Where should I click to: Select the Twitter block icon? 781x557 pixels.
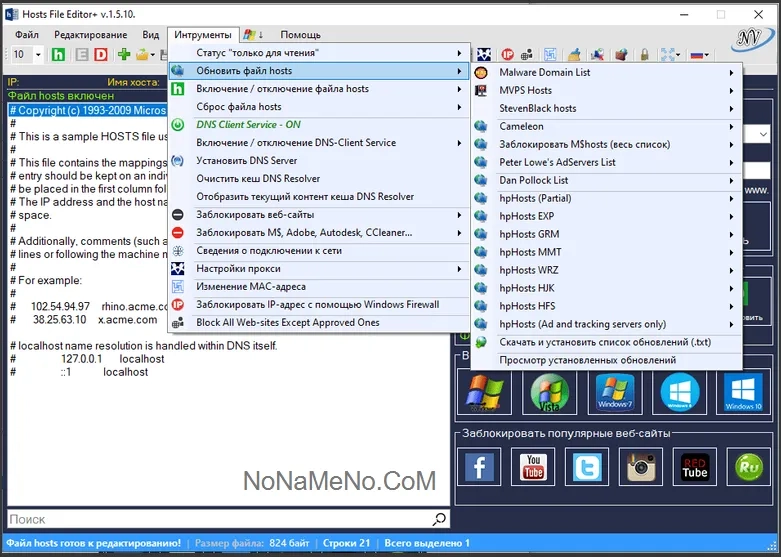point(587,468)
